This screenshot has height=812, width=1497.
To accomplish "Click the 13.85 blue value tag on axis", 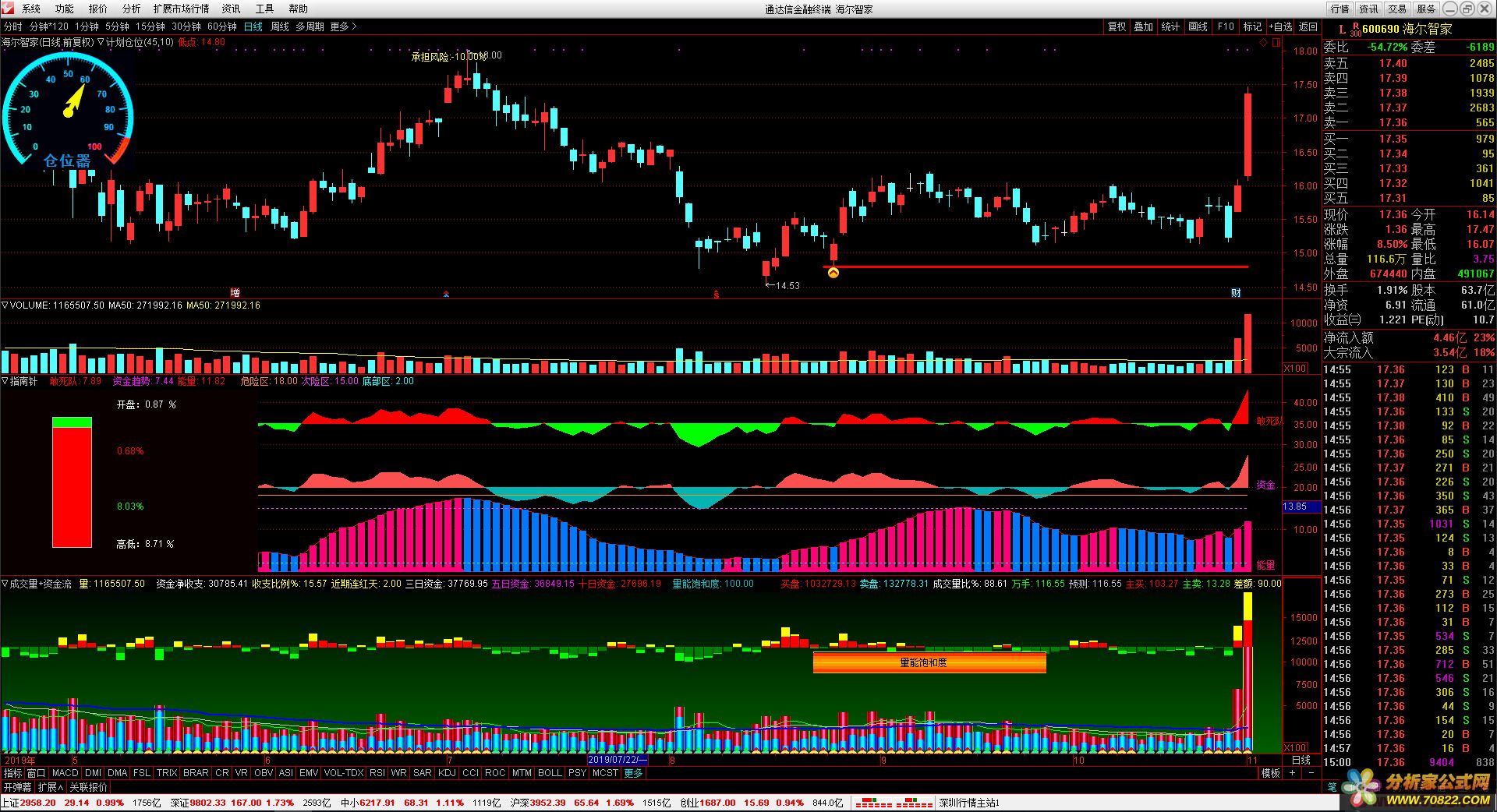I will [1302, 507].
